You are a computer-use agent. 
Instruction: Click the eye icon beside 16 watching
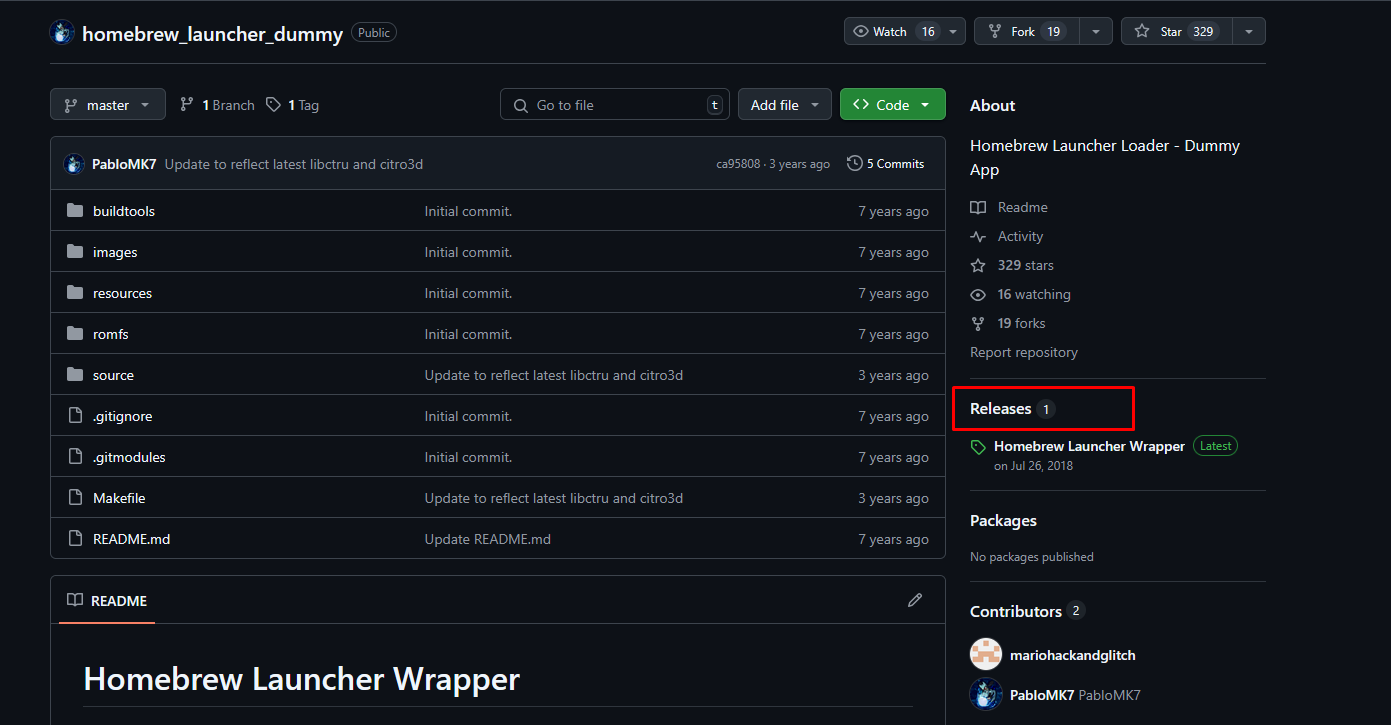[978, 294]
